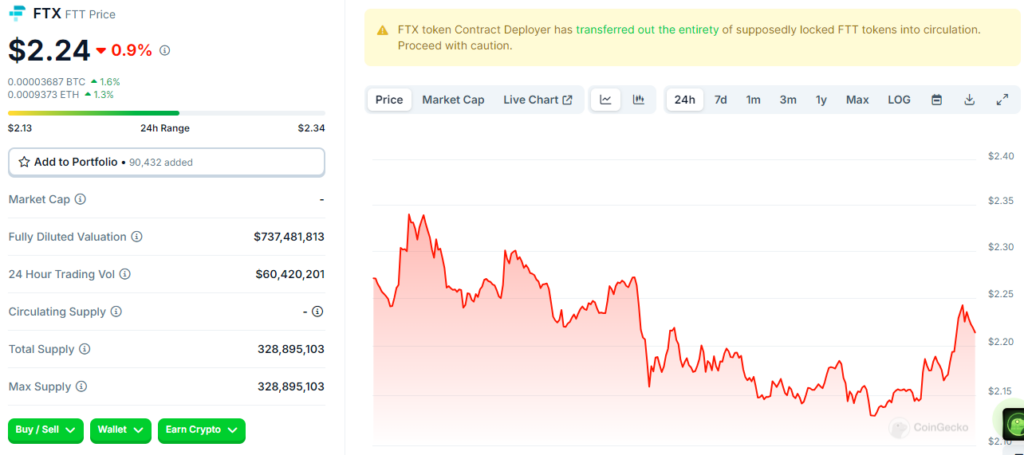1024x455 pixels.
Task: Click the star icon in Add to Portfolio
Action: point(24,162)
